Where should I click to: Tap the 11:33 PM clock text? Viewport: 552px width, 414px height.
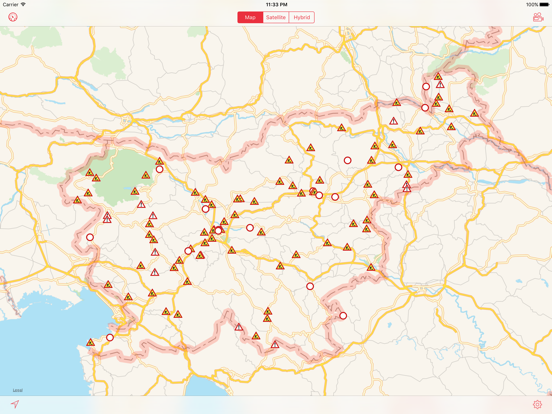276,5
